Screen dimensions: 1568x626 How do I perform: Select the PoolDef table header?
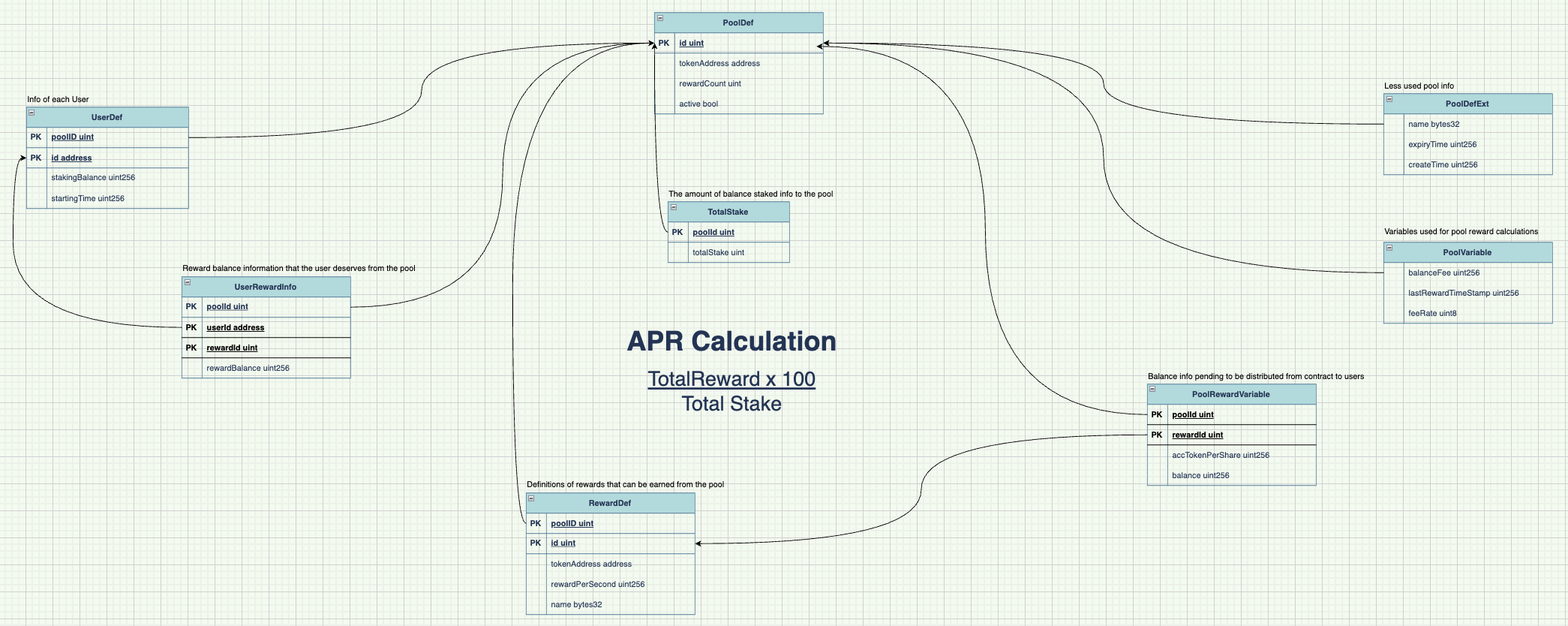pos(738,23)
